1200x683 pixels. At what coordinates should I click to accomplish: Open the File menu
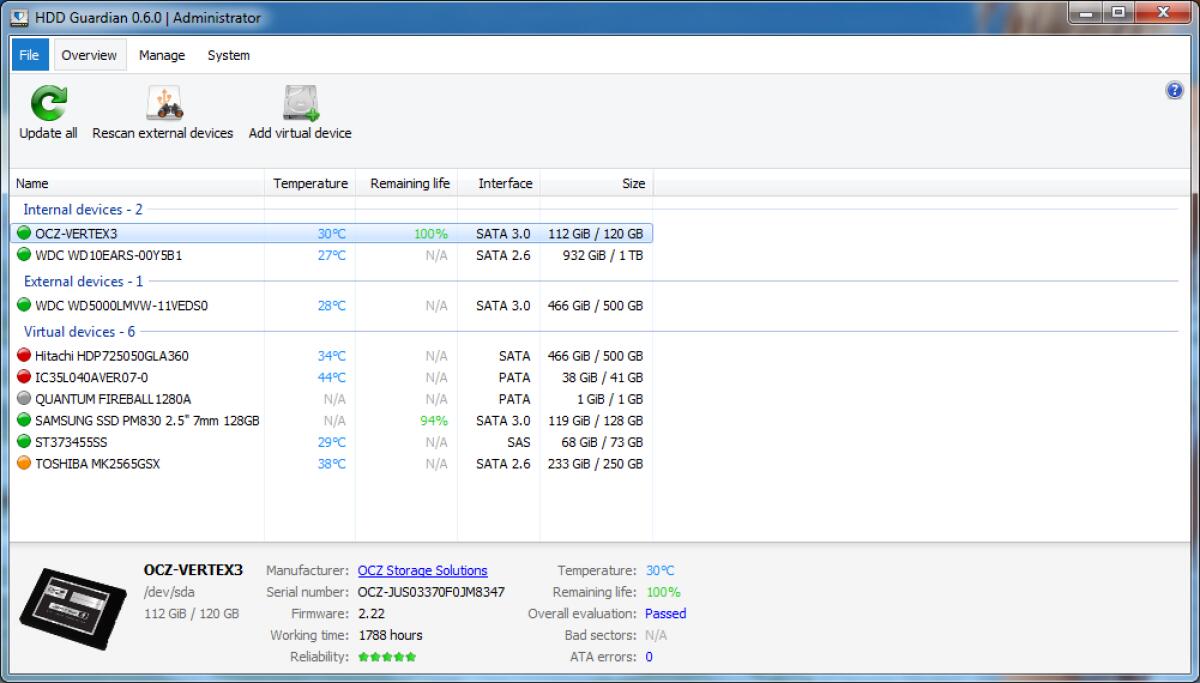tap(29, 55)
